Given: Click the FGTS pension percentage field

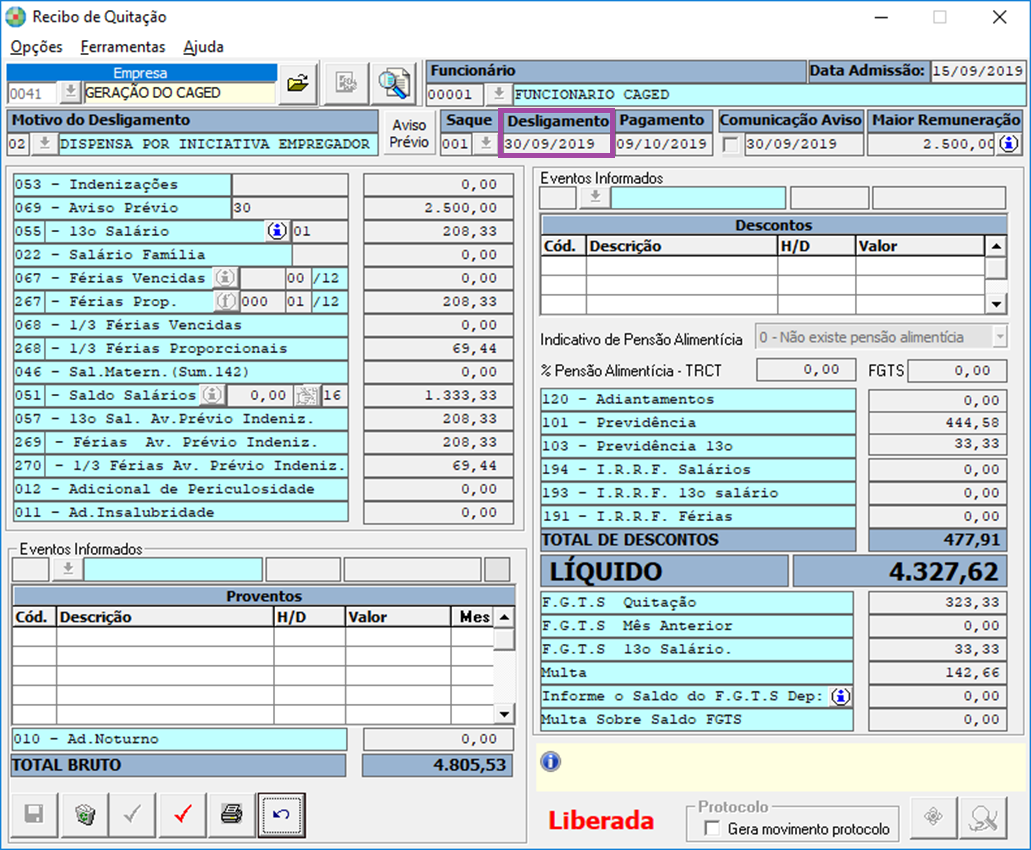Looking at the screenshot, I should [x=957, y=370].
